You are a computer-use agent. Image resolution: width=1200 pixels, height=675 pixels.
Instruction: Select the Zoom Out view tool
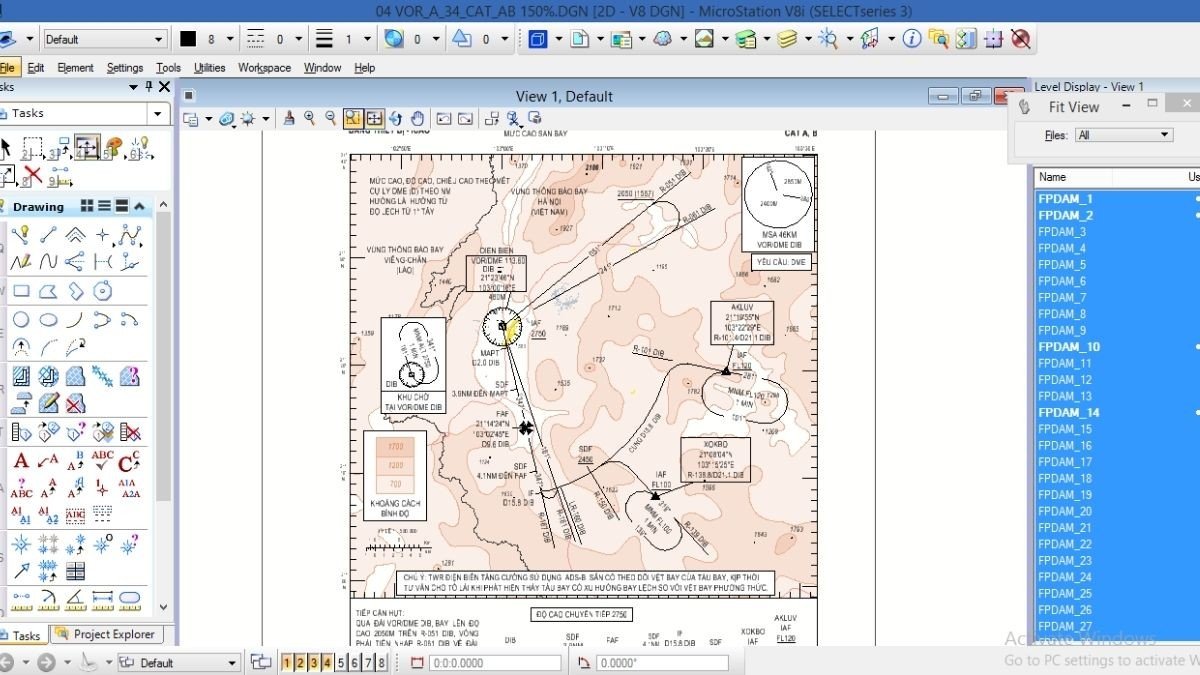(330, 118)
